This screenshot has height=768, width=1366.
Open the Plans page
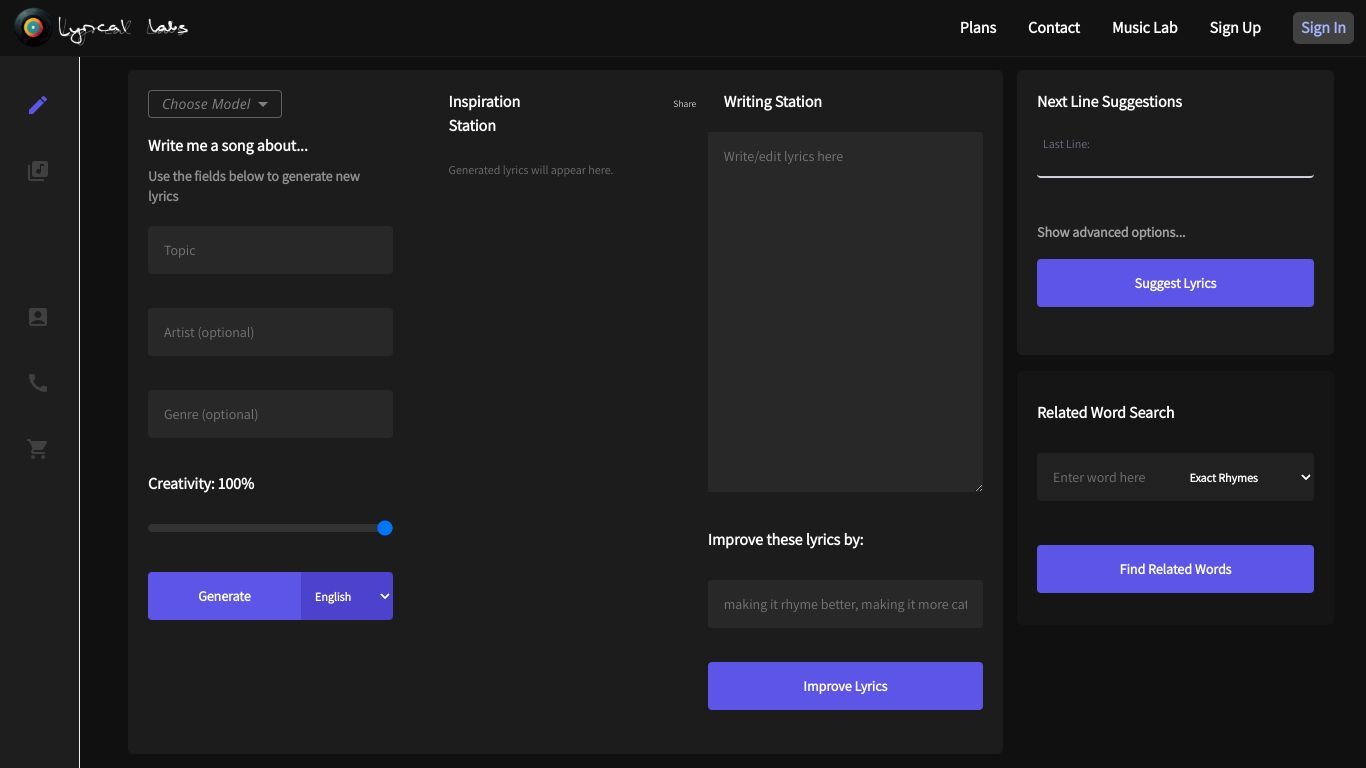(x=978, y=27)
